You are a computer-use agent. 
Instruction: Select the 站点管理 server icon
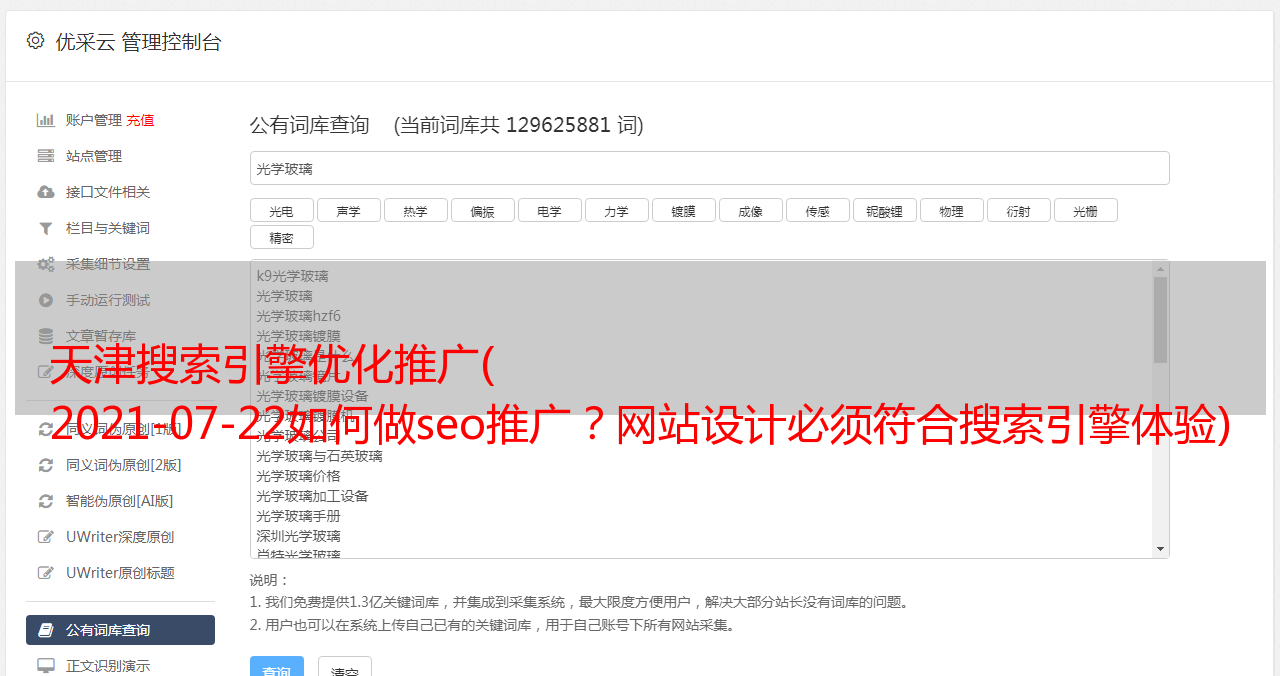click(46, 156)
